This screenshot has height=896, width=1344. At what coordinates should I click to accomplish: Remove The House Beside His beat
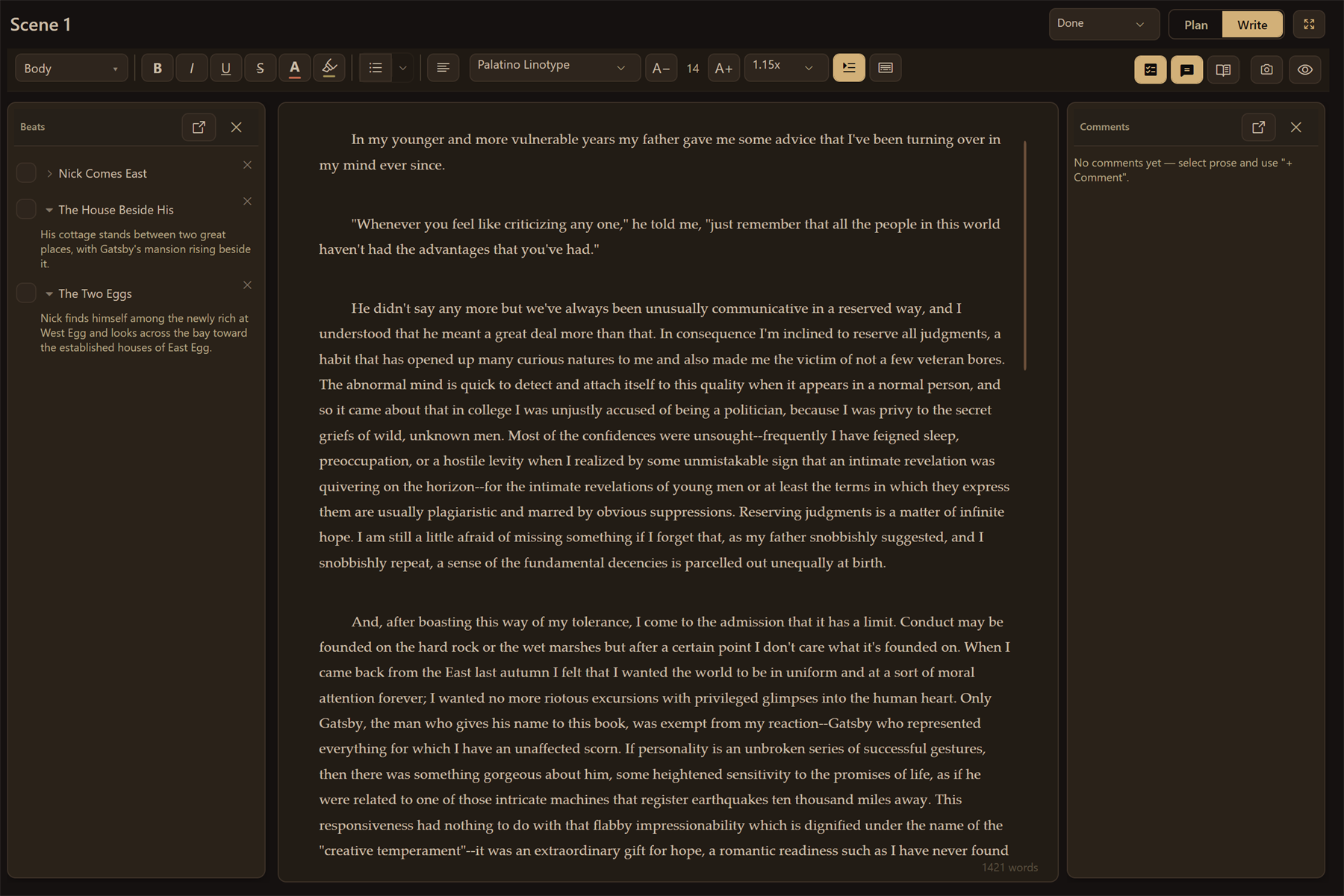point(247,201)
